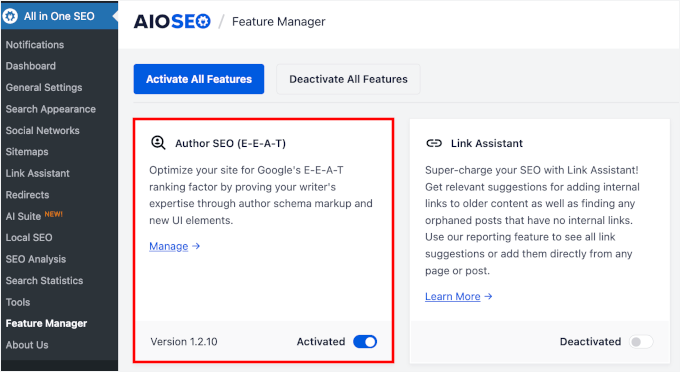The height and width of the screenshot is (372, 680).
Task: Open Search Appearance menu item
Action: tap(51, 109)
